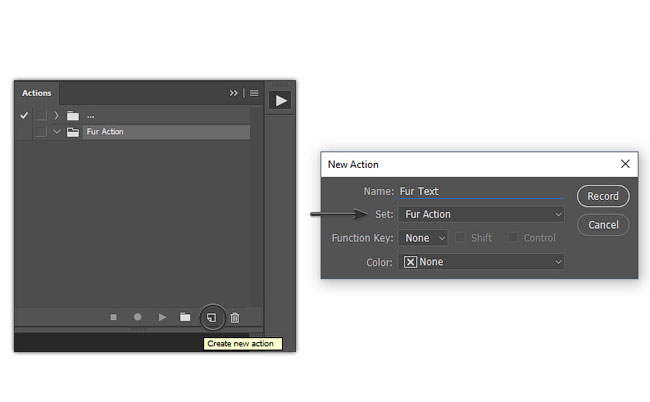
Task: Toggle dialog box for the '...' action set
Action: click(x=41, y=115)
